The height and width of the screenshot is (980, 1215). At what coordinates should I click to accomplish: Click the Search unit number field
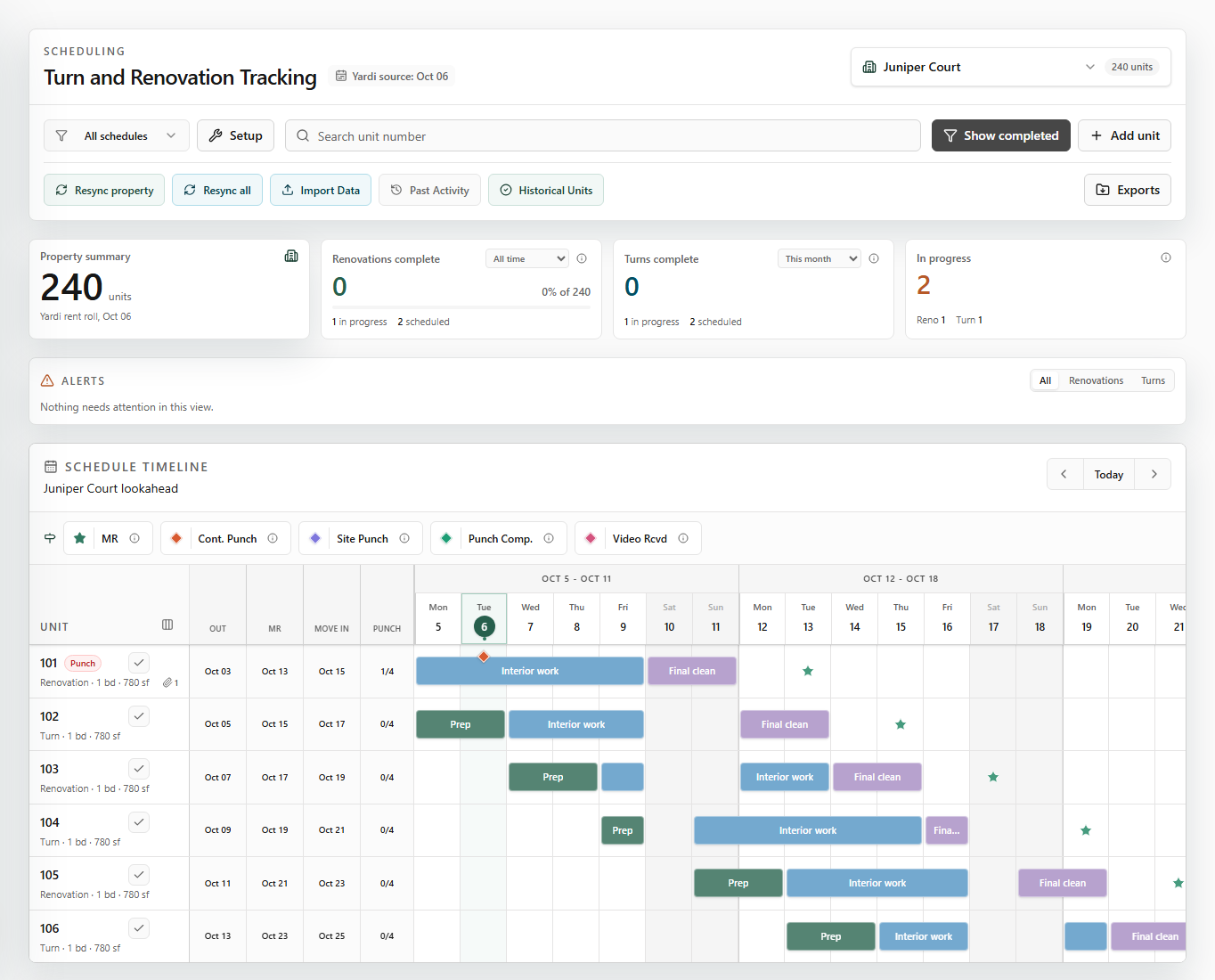click(603, 135)
